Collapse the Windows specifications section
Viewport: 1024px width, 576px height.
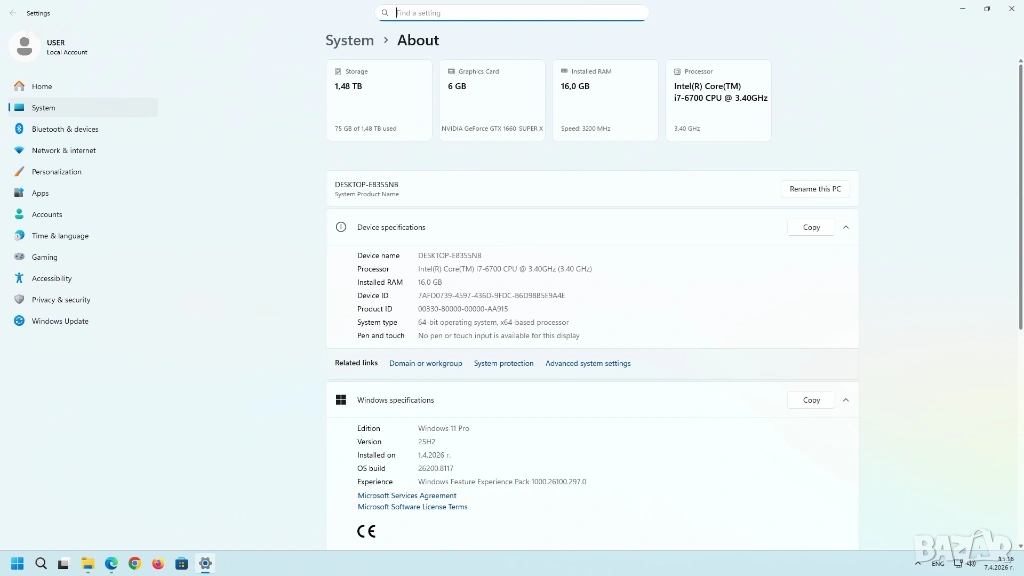tap(846, 400)
